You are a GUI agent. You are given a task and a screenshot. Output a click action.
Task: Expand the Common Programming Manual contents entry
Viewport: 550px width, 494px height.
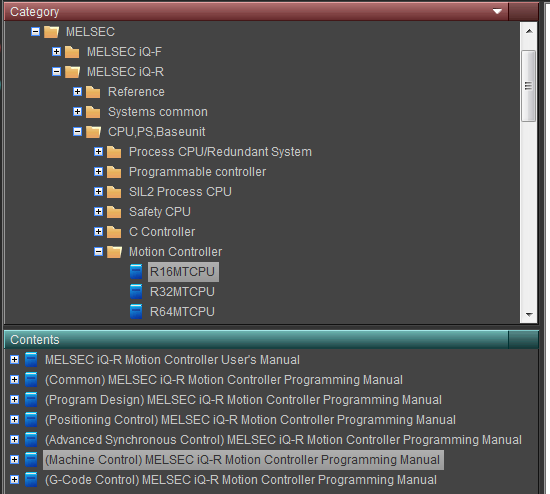pyautogui.click(x=14, y=380)
